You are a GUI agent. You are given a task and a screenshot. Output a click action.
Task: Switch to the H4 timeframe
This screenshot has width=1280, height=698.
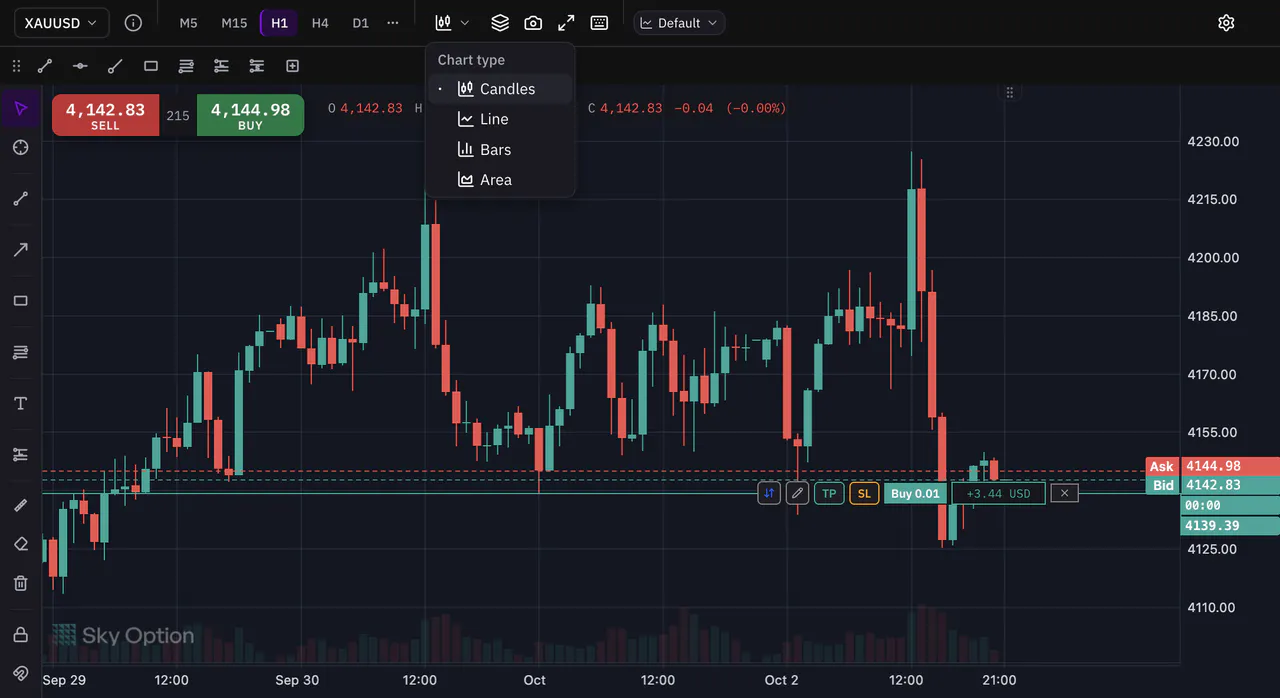click(x=320, y=23)
